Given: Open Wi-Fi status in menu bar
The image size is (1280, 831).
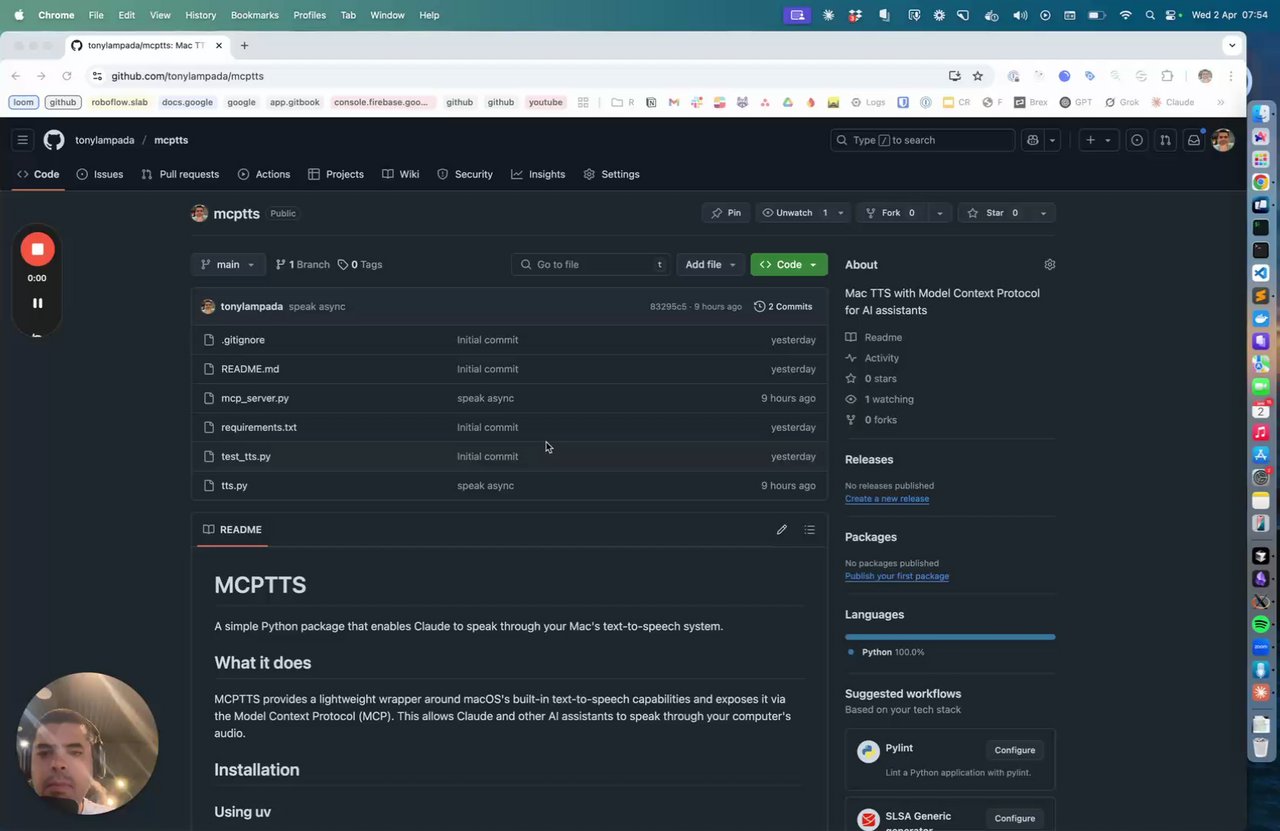Looking at the screenshot, I should [x=1126, y=15].
